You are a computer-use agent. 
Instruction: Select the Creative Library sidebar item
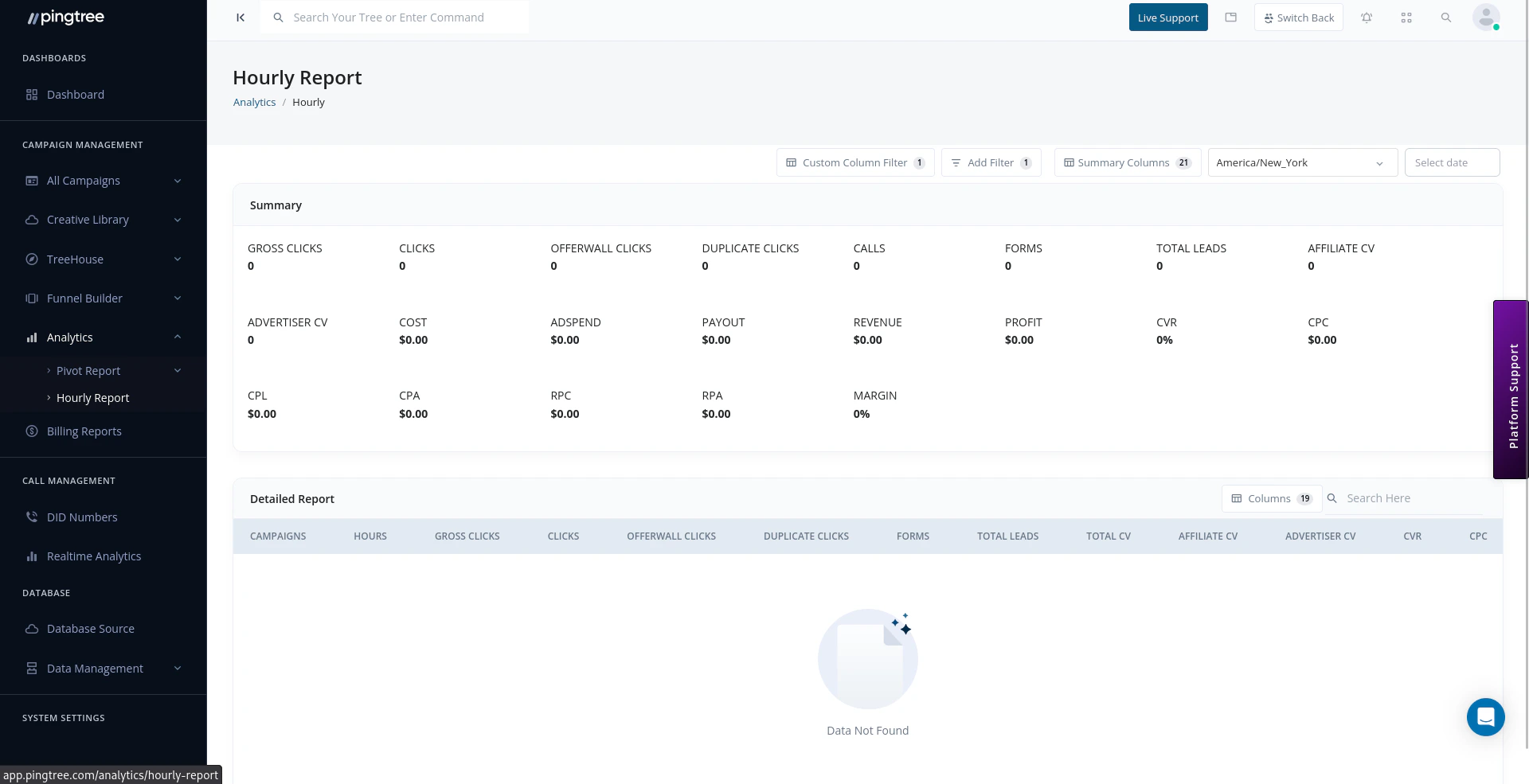pyautogui.click(x=87, y=220)
